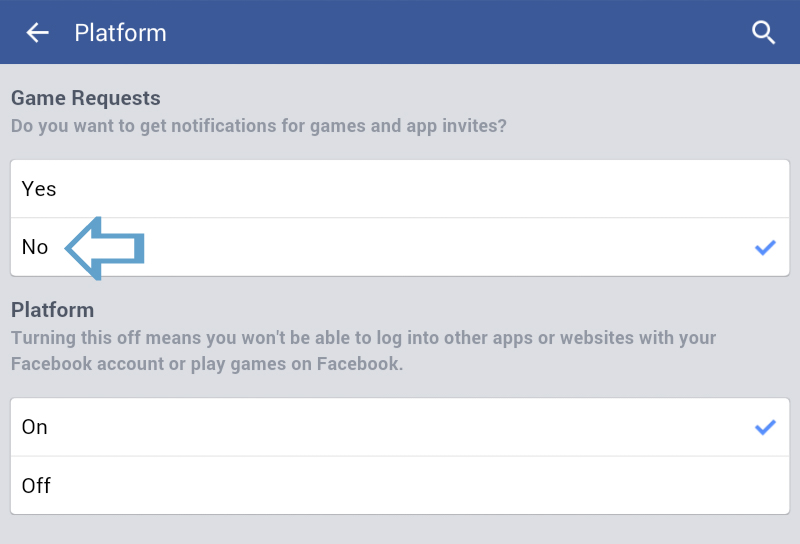The width and height of the screenshot is (800, 544).
Task: Click the blue checkmark beside No
Action: [765, 247]
